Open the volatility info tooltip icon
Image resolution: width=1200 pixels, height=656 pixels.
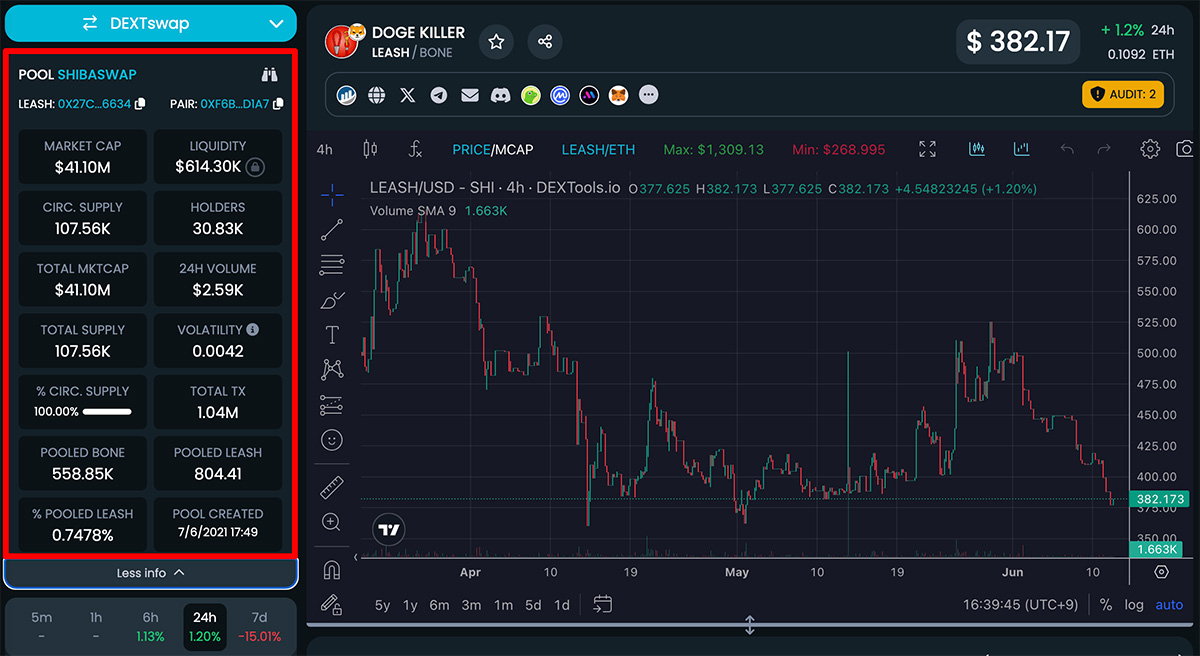point(253,329)
